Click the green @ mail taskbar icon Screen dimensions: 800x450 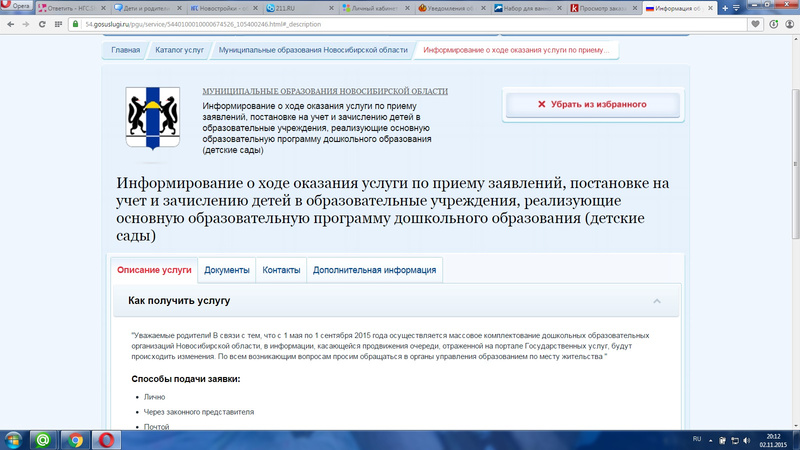42,439
